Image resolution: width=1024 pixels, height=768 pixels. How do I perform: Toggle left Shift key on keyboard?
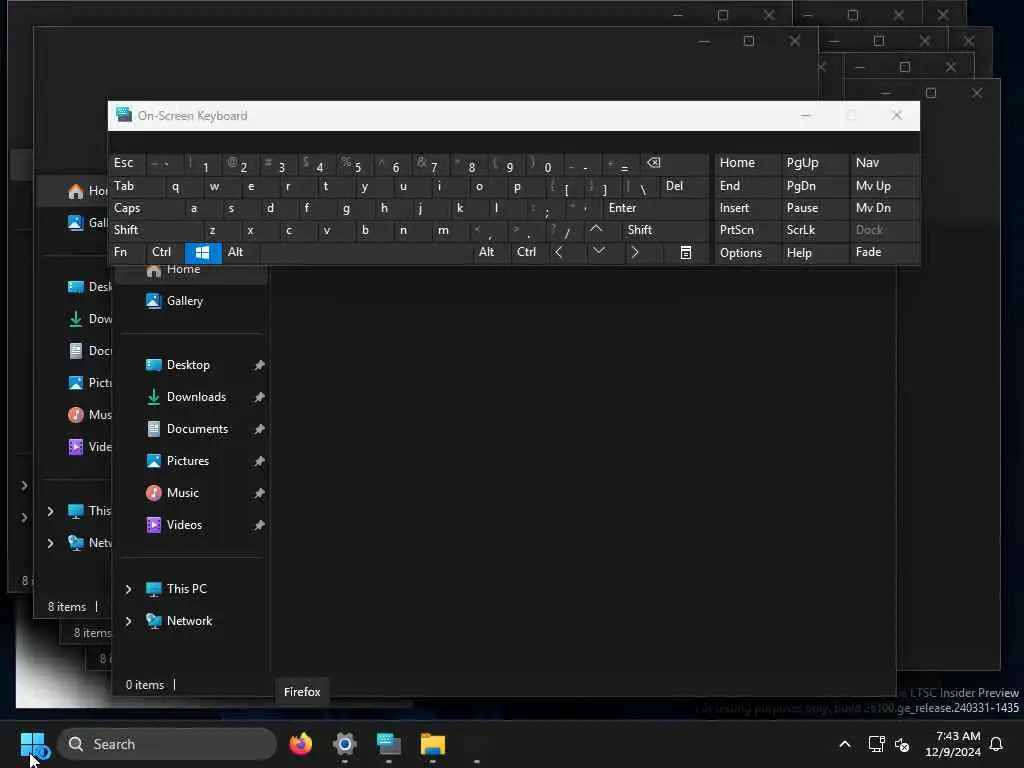[x=155, y=230]
